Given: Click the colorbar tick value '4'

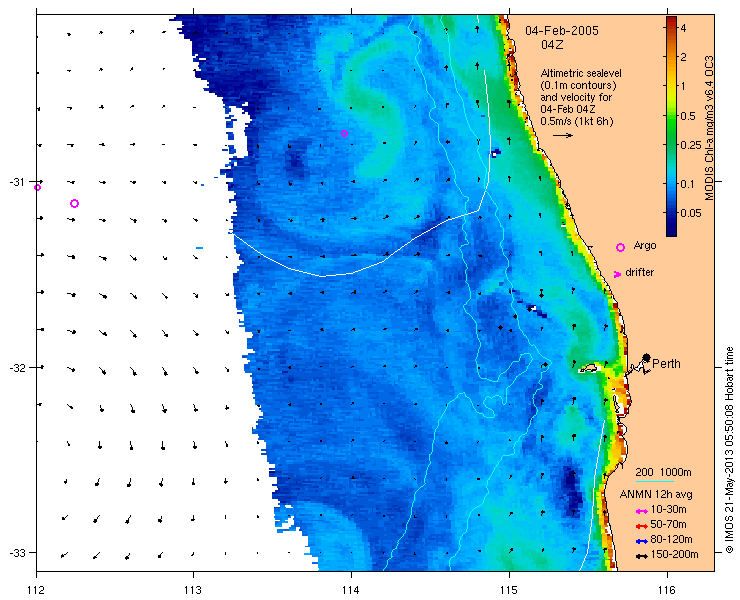Looking at the screenshot, I should (683, 28).
